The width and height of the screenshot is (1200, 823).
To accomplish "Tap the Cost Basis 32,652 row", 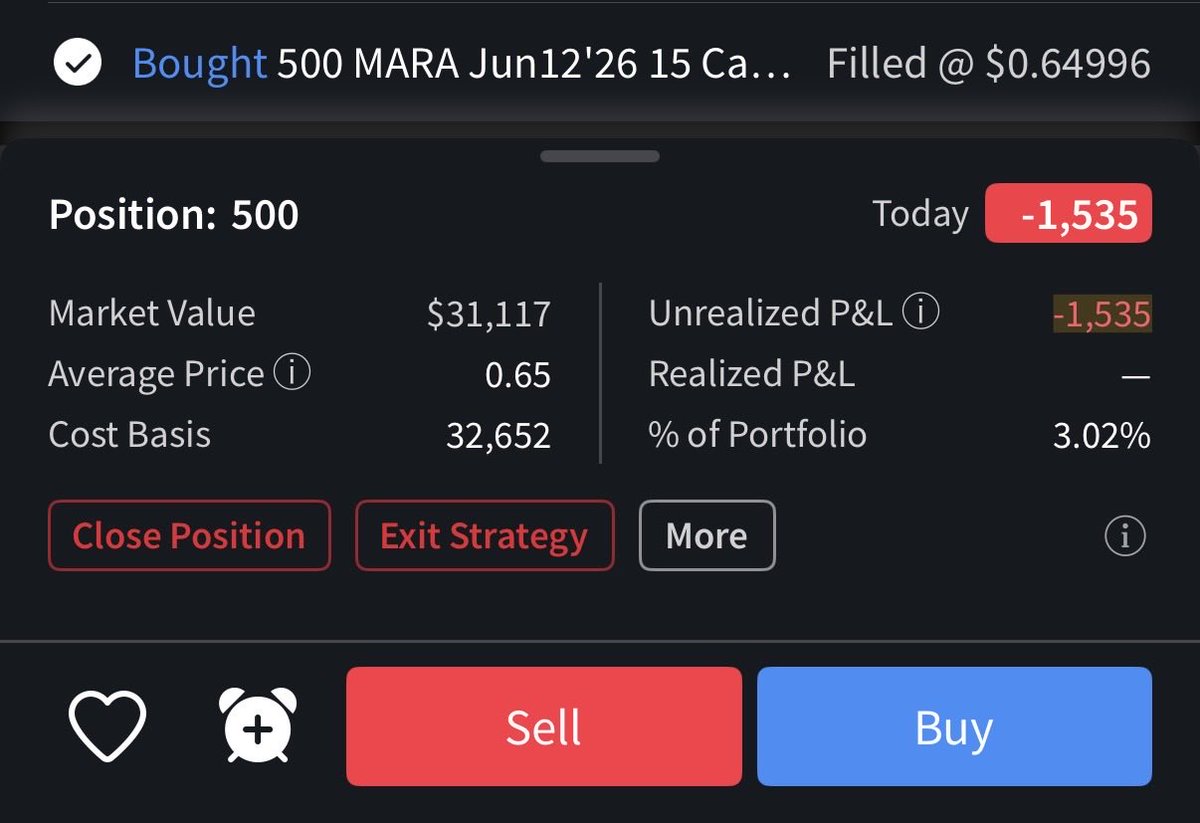I will coord(300,435).
